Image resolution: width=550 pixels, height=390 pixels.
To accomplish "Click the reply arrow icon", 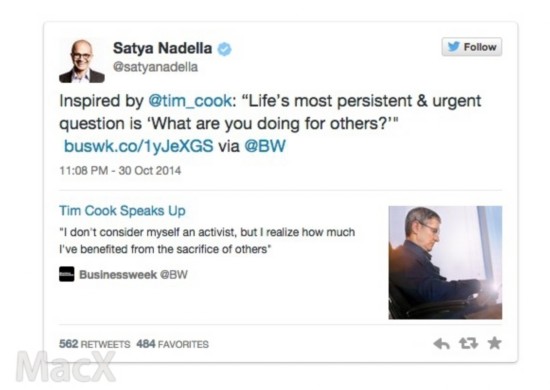I will (x=441, y=344).
